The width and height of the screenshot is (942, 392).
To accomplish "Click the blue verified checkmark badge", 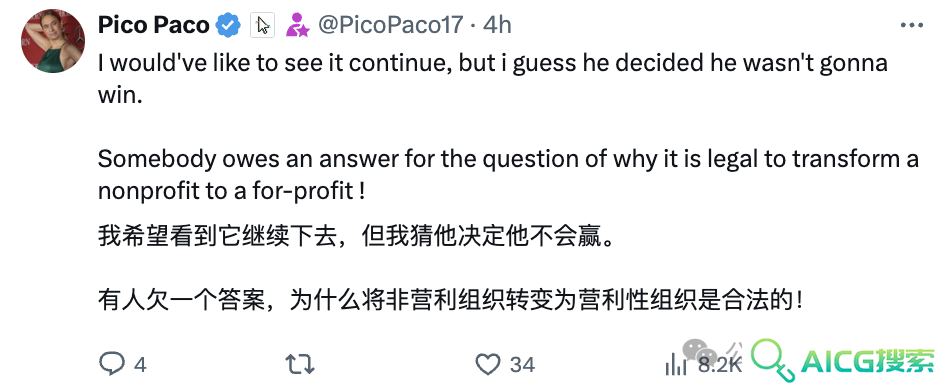I will [229, 25].
